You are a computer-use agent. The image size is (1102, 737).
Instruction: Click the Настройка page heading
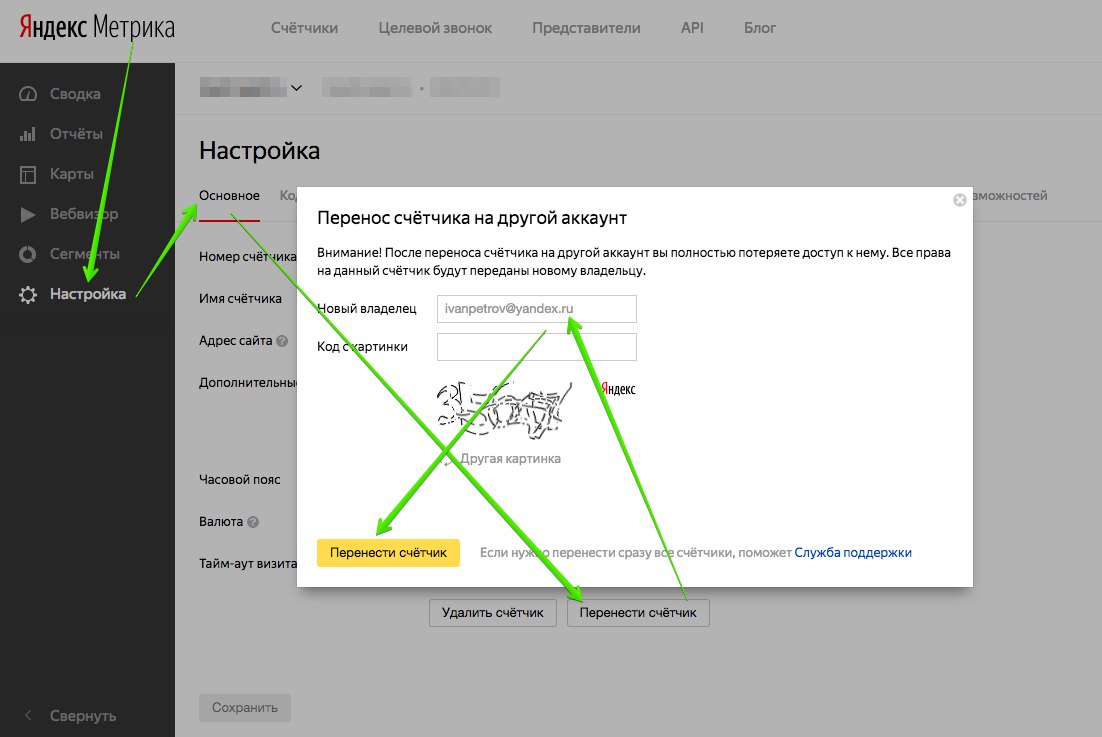click(259, 150)
